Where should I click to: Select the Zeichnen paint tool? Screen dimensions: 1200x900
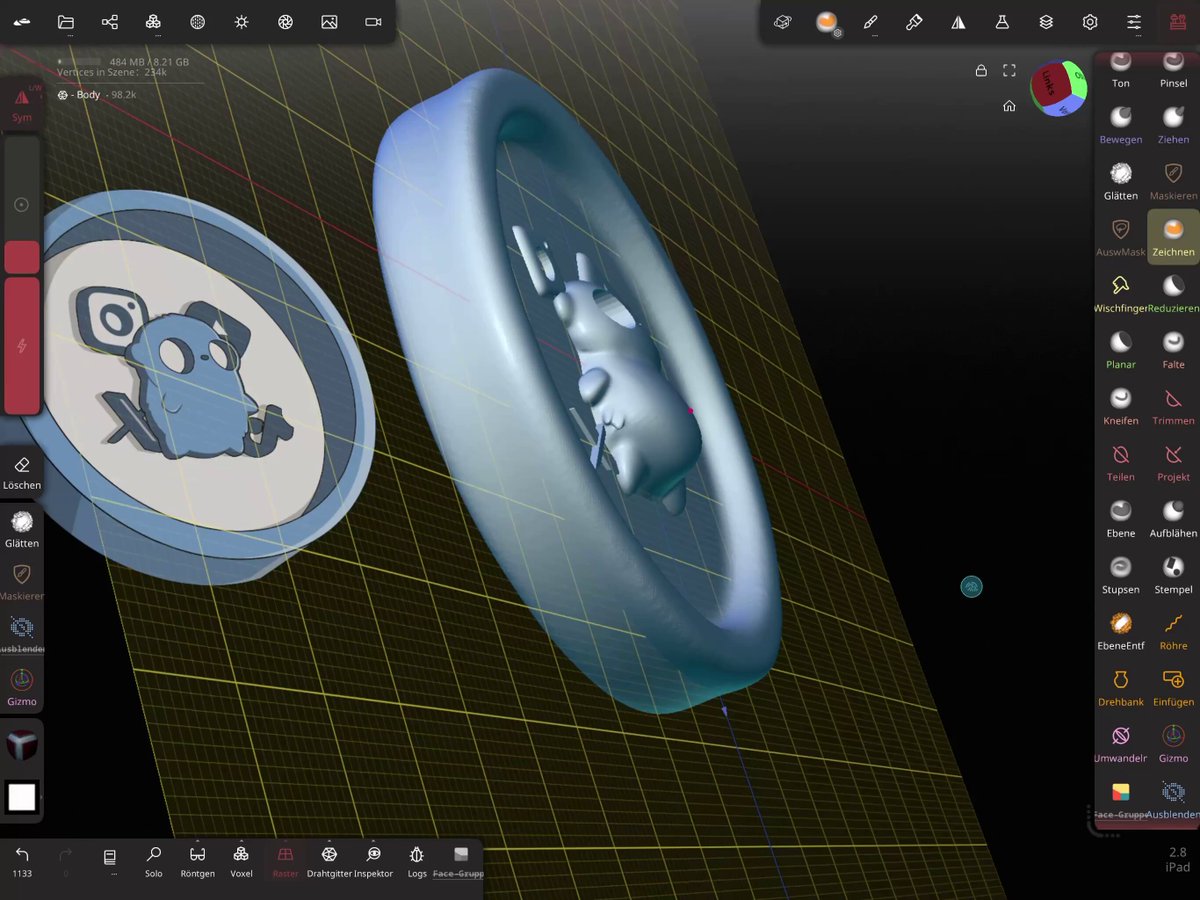pos(1173,237)
